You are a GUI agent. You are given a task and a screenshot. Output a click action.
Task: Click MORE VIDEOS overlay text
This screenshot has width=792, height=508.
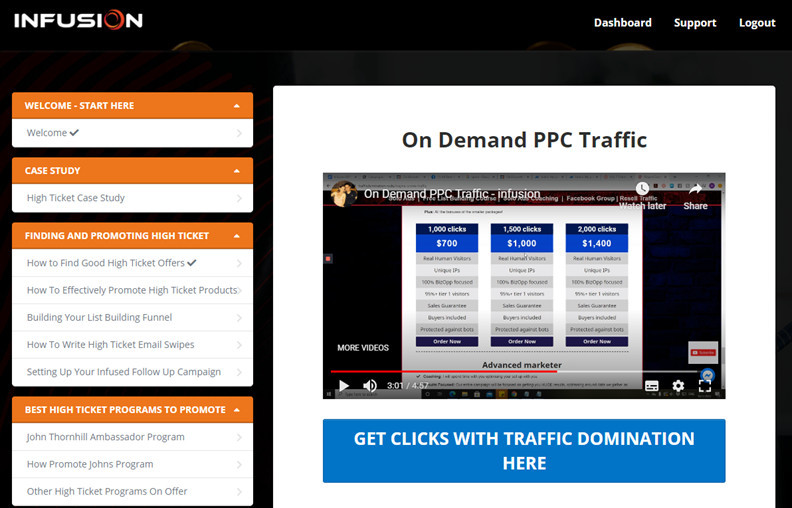363,348
